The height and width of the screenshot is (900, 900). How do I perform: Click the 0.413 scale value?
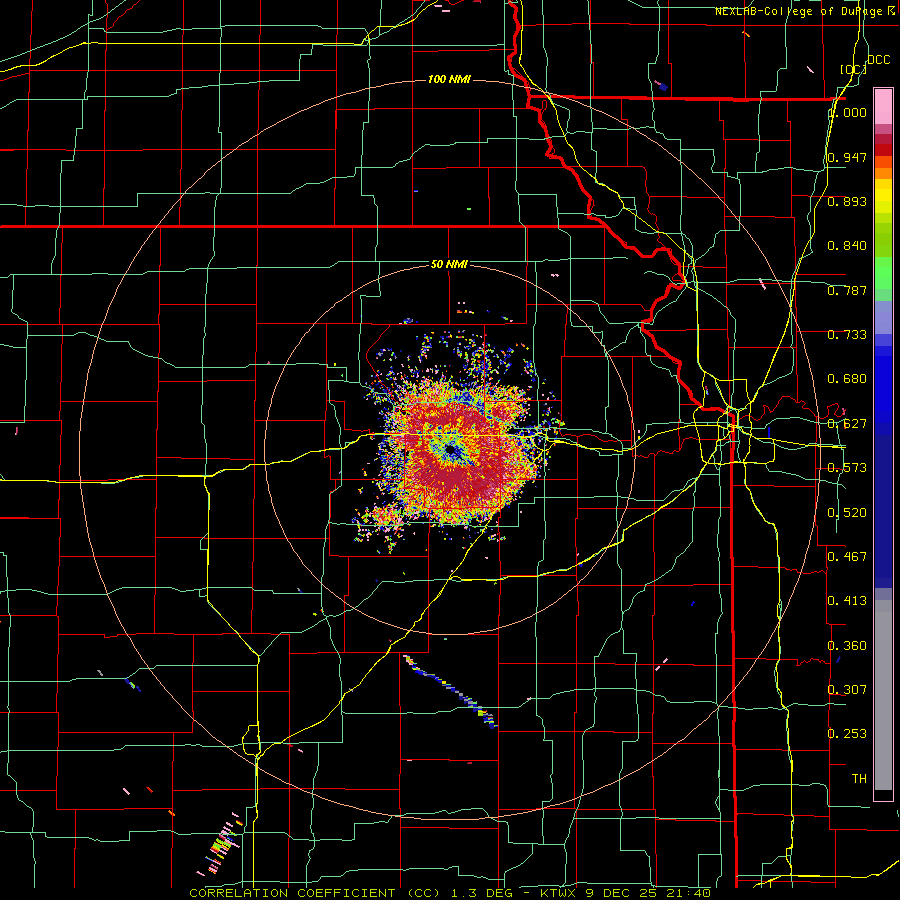point(847,601)
